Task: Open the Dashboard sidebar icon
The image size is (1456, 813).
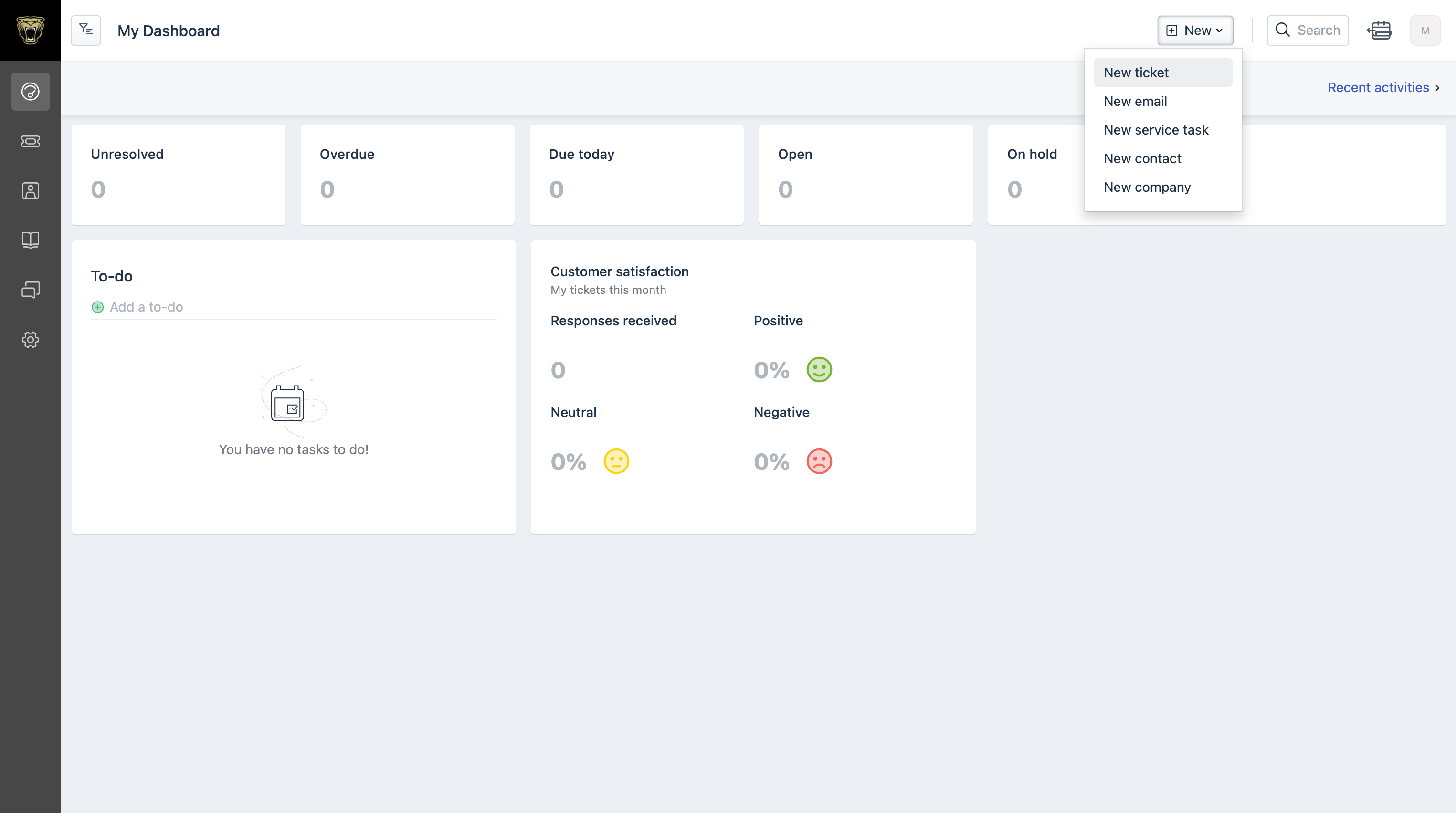Action: [x=31, y=92]
